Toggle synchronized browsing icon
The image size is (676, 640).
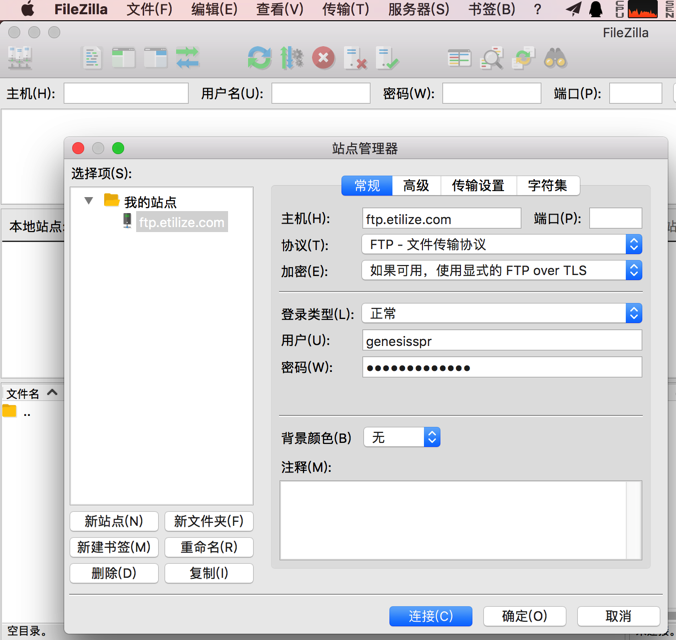point(523,58)
